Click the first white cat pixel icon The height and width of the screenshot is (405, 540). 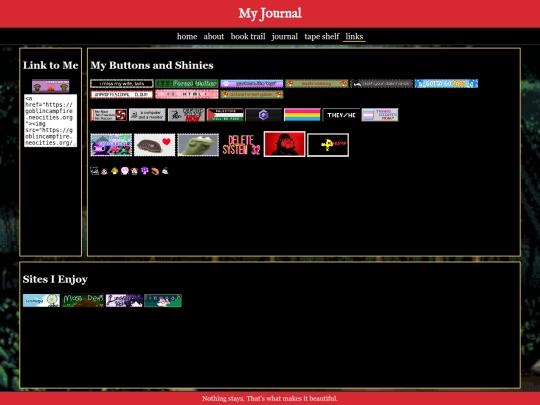94,170
